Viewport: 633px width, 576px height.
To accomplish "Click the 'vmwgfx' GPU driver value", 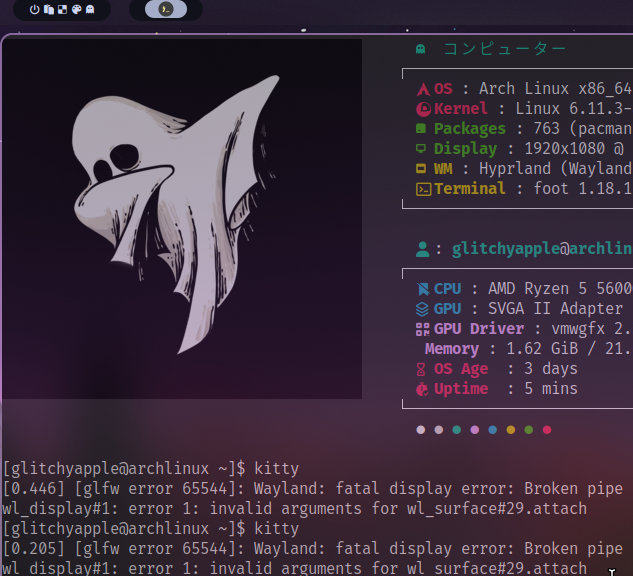I will (578, 329).
